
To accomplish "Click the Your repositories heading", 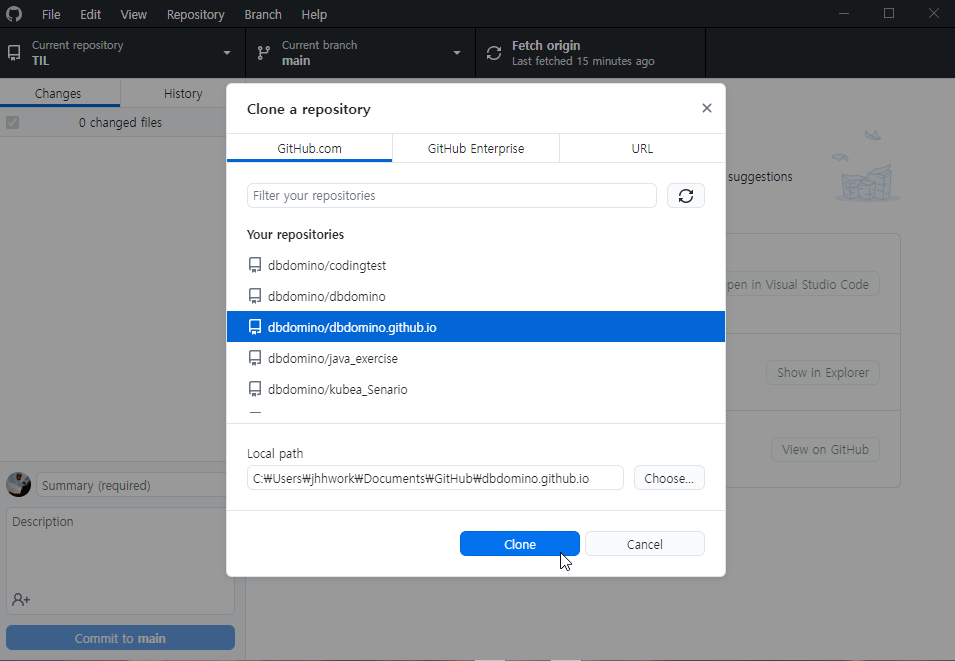I will pyautogui.click(x=295, y=235).
